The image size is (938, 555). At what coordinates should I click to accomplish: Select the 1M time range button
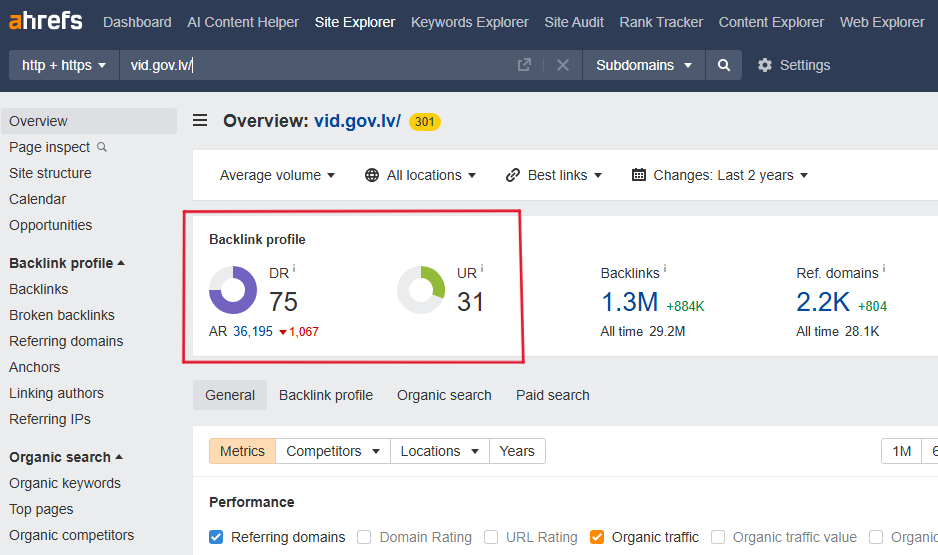(x=901, y=451)
